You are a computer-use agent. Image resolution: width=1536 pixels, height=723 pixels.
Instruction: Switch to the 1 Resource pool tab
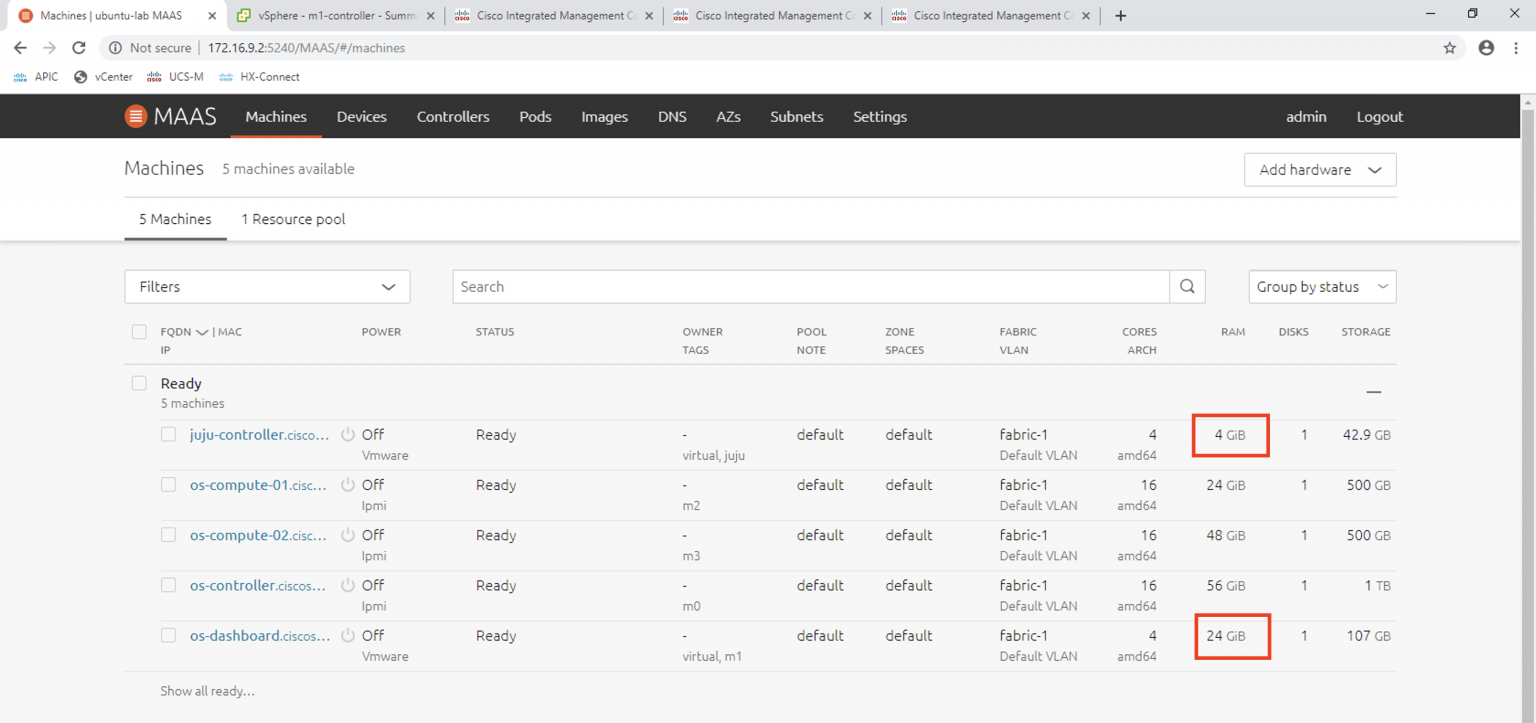click(293, 219)
